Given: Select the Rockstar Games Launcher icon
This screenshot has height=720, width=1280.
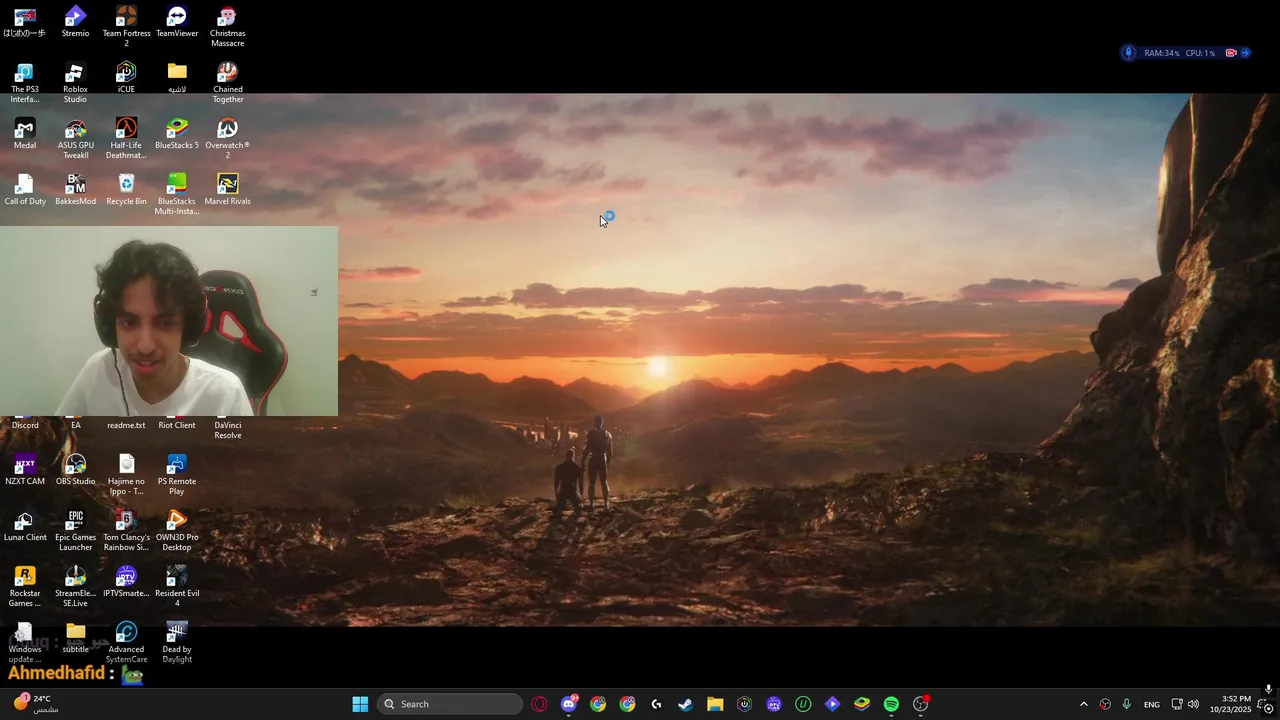Looking at the screenshot, I should (x=25, y=586).
